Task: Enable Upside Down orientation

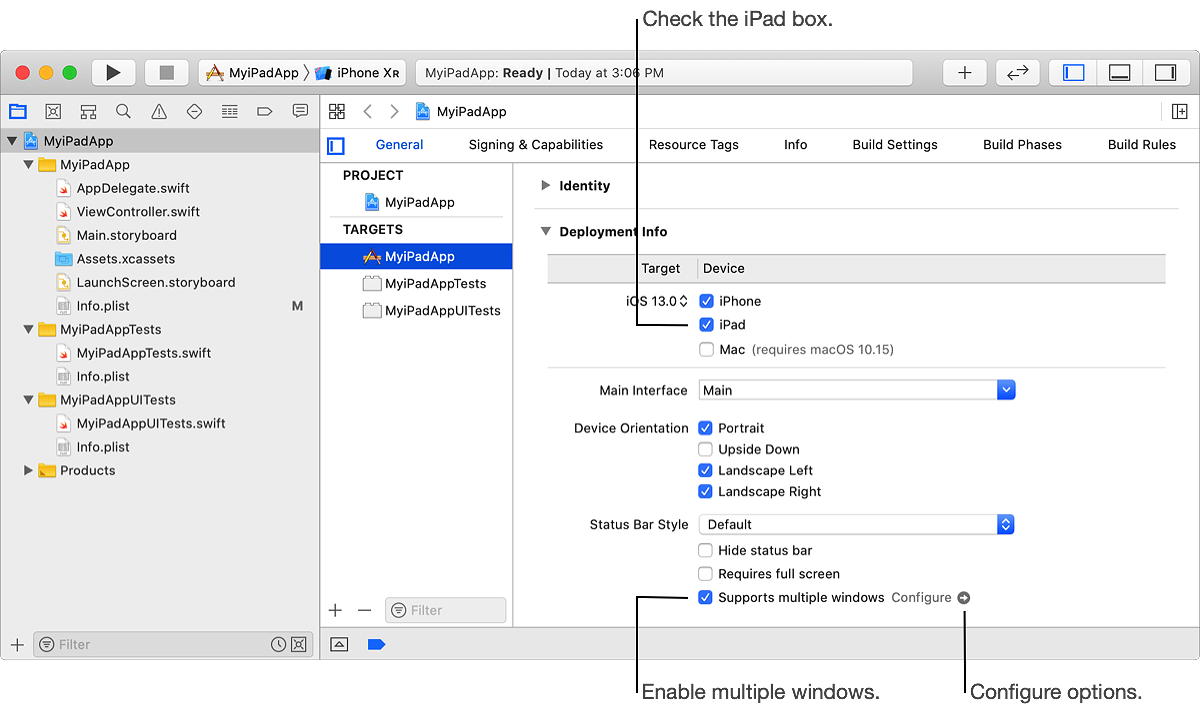Action: point(706,449)
